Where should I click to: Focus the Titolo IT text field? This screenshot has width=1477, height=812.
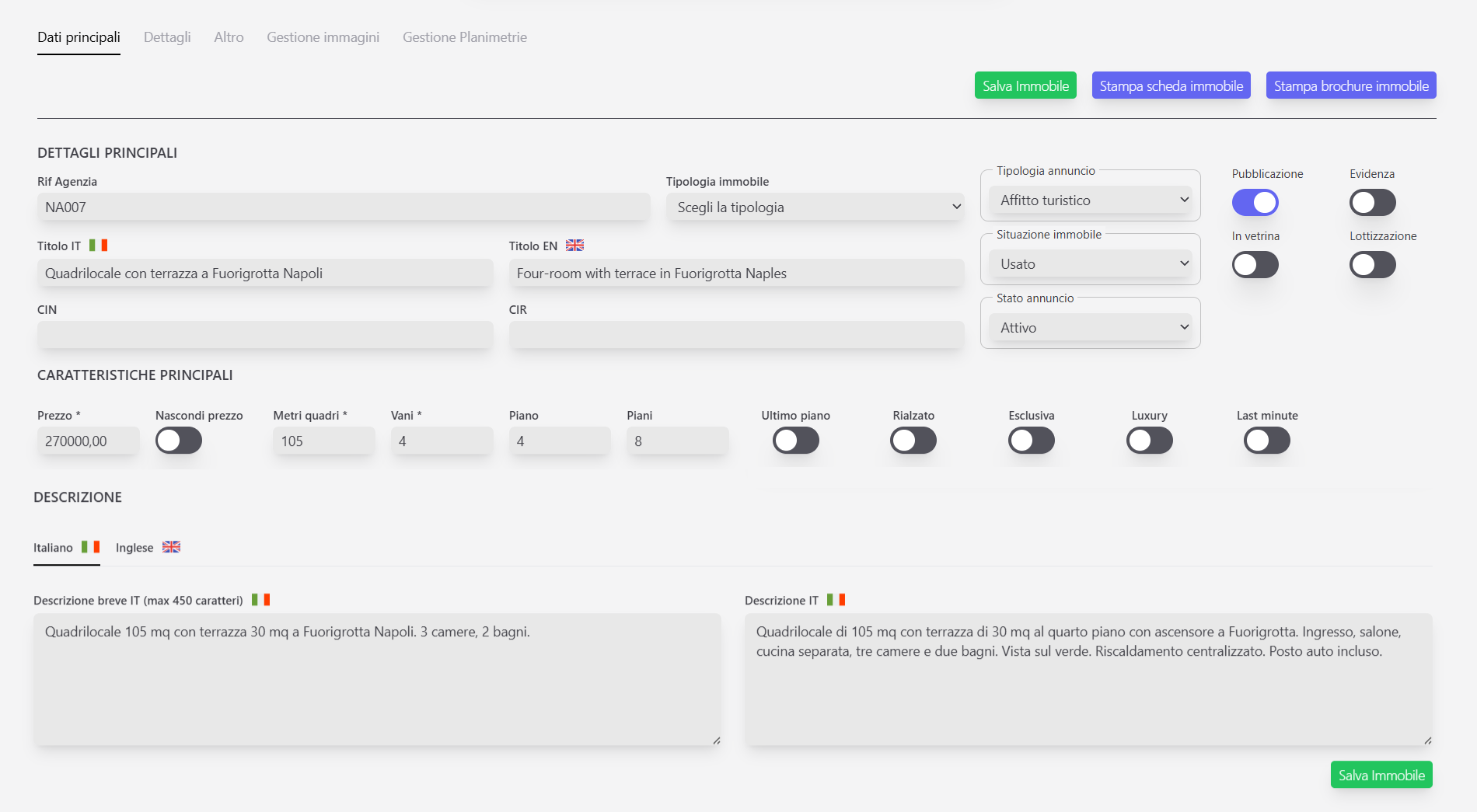pyautogui.click(x=265, y=274)
